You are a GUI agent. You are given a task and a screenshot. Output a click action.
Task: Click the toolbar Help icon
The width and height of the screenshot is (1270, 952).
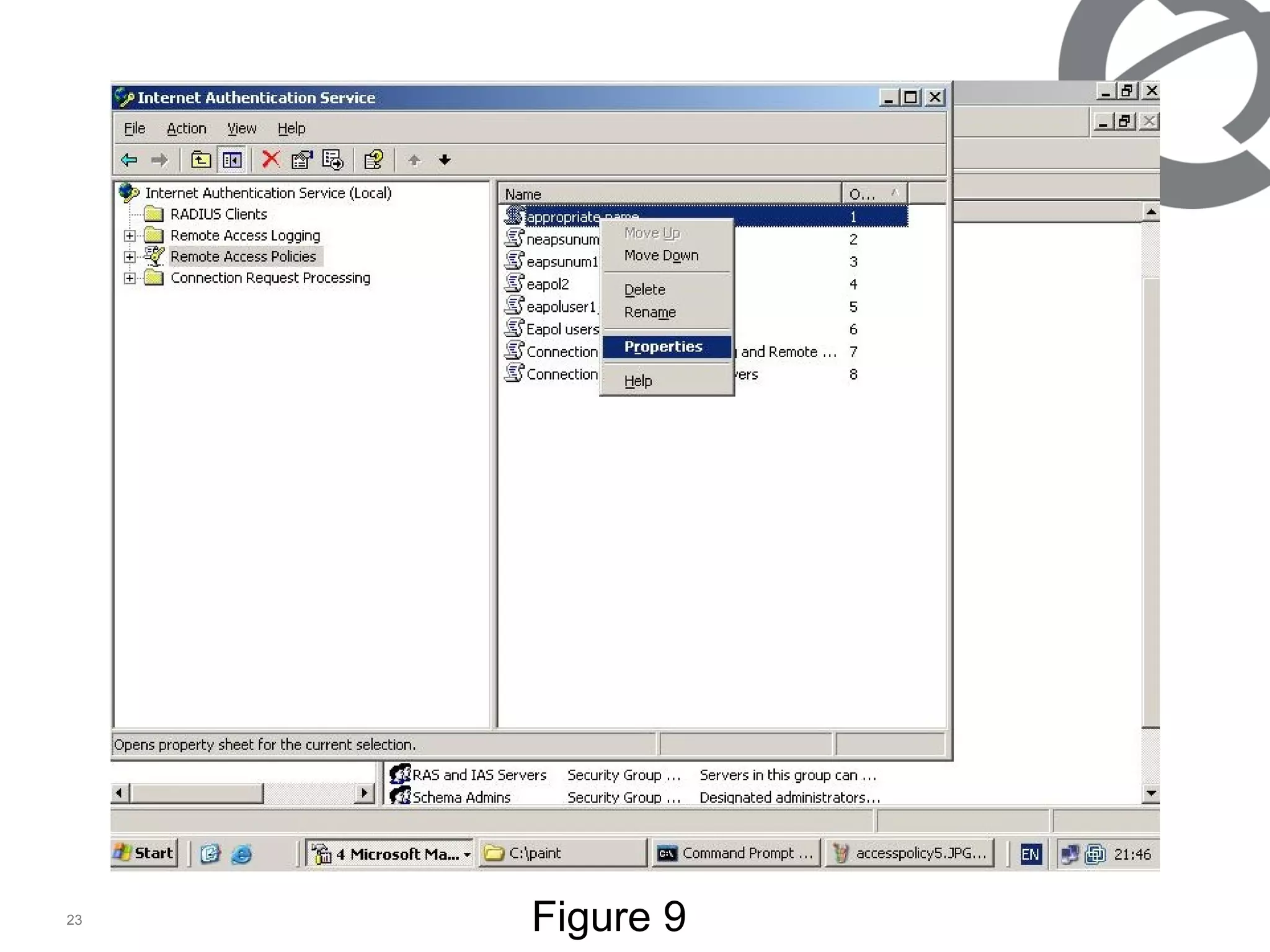click(x=373, y=161)
